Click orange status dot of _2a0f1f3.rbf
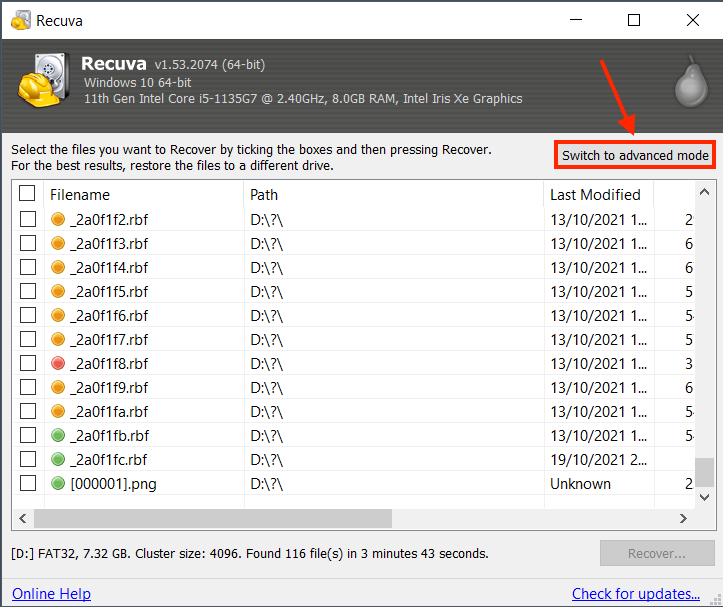 58,243
